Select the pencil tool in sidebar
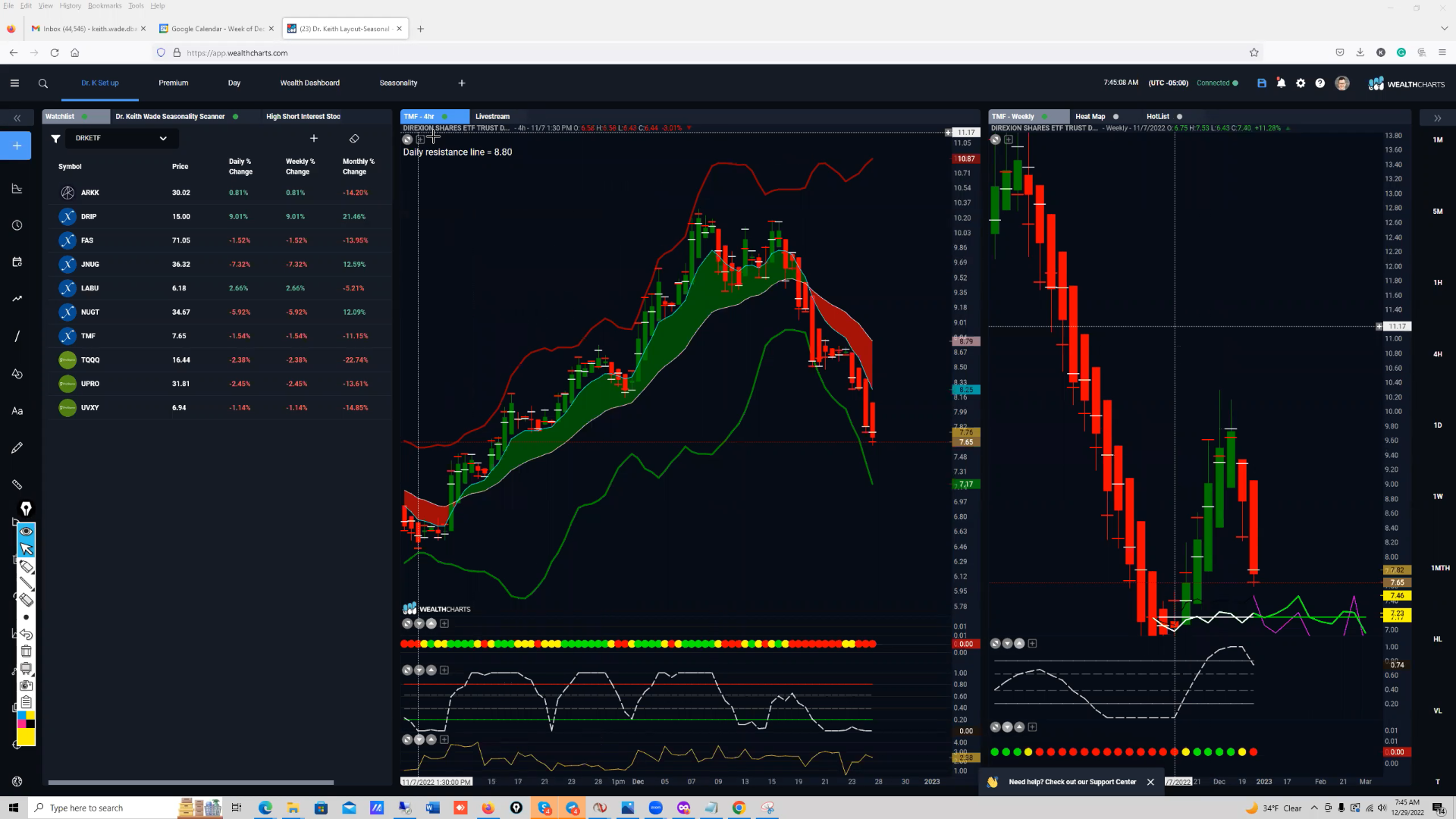Screen dimensions: 1456x819 [17, 448]
